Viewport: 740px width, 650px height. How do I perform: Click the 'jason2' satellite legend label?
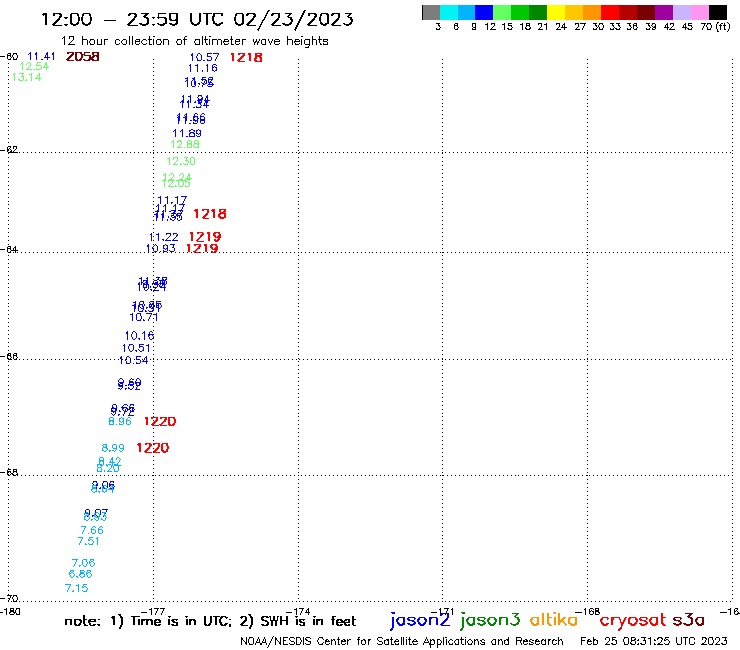420,620
